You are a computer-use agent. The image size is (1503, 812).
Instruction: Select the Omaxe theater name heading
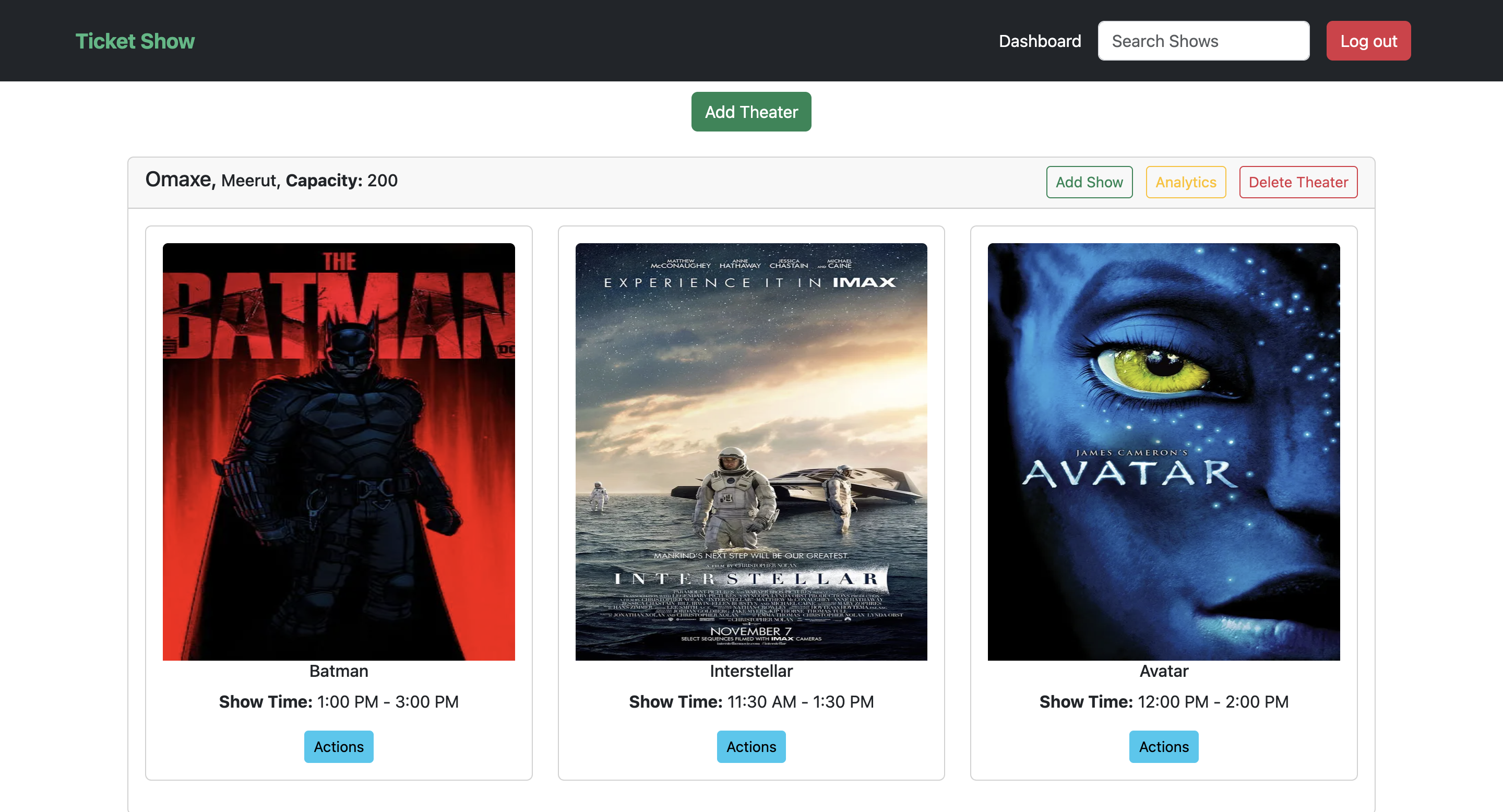pyautogui.click(x=180, y=180)
